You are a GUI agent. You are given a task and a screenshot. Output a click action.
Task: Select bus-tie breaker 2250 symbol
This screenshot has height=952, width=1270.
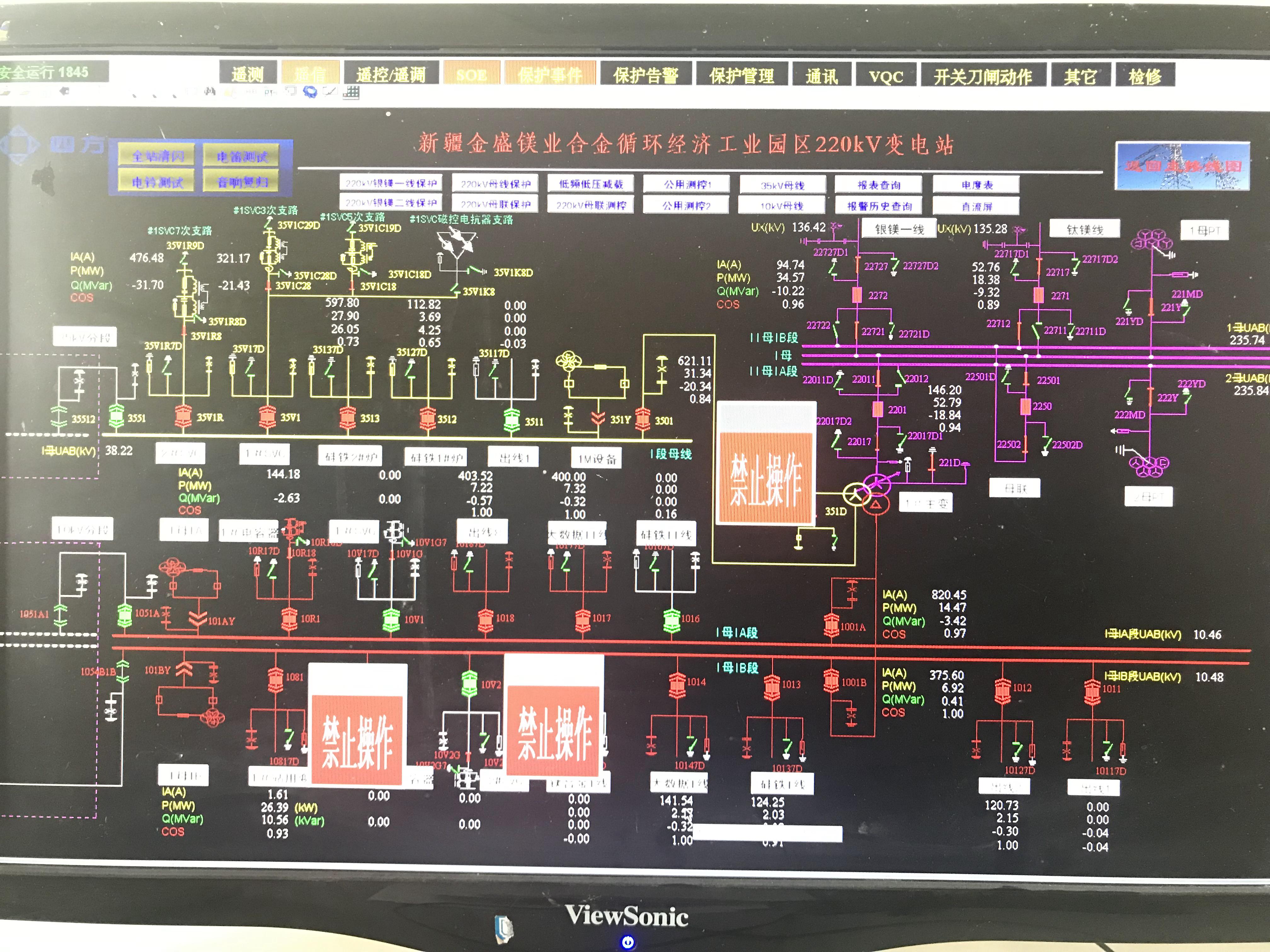click(x=1025, y=406)
